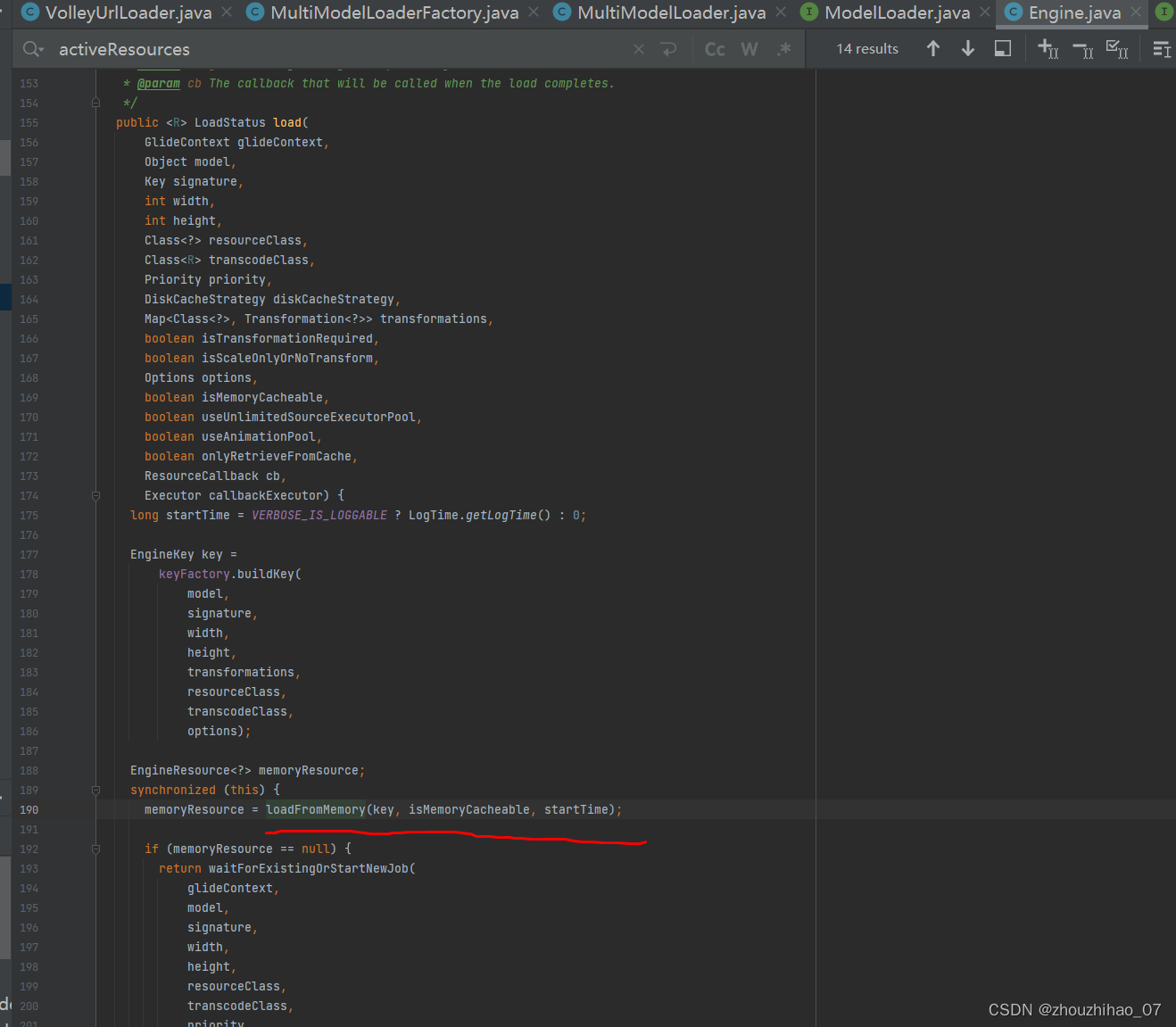Click the Executor callbackExecutor parameter
The height and width of the screenshot is (1027, 1176).
point(237,495)
